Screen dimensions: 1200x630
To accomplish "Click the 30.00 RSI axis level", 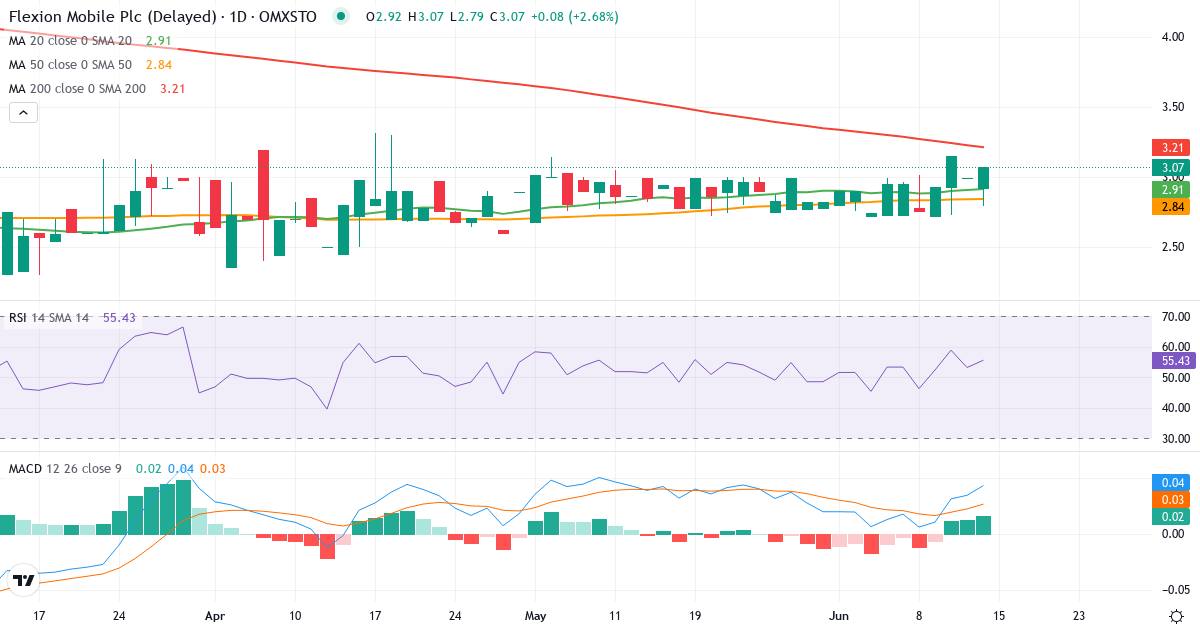I will click(1175, 439).
